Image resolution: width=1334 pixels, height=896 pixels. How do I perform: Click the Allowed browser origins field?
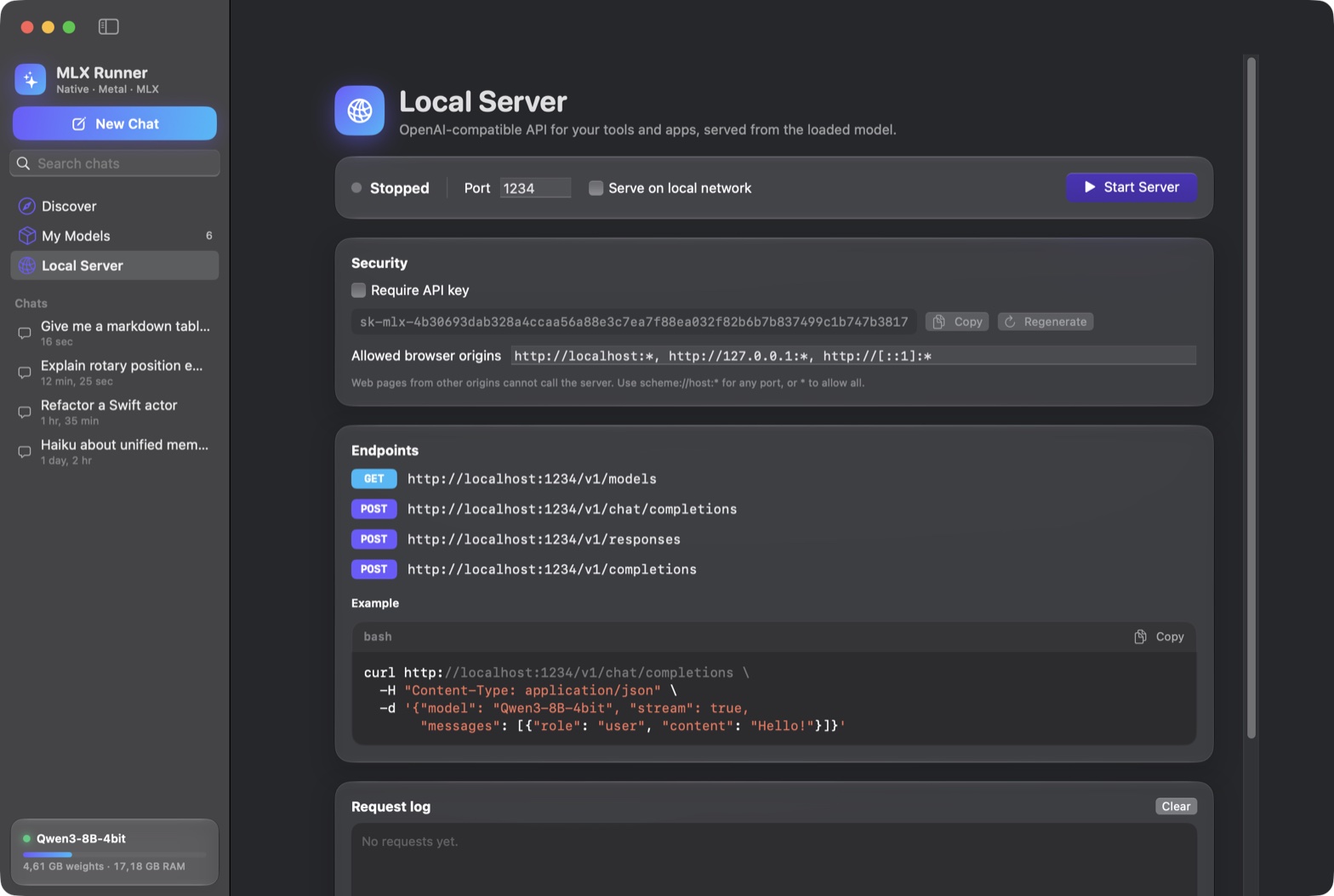tap(853, 356)
